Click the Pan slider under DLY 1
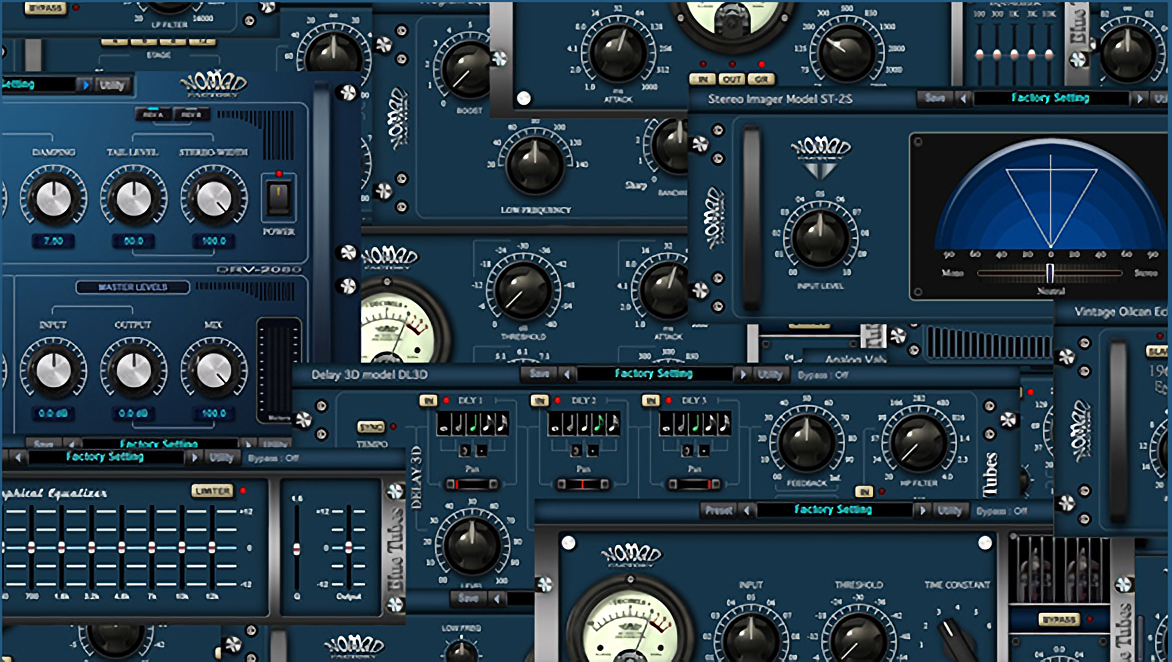The height and width of the screenshot is (662, 1172). coord(472,484)
